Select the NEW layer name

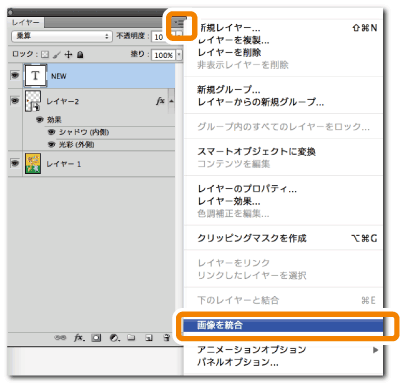[59, 76]
